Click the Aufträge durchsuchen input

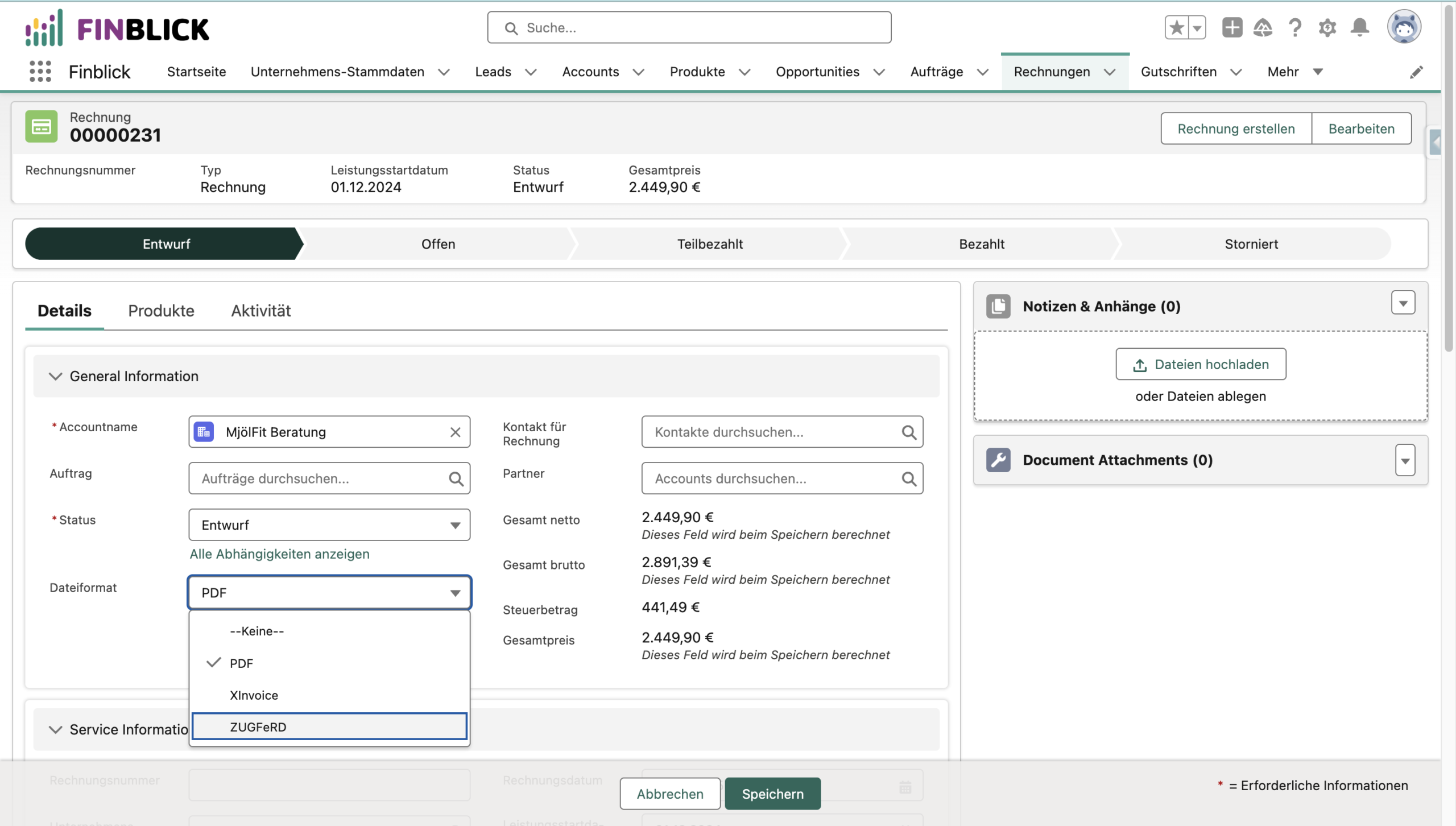click(x=329, y=479)
